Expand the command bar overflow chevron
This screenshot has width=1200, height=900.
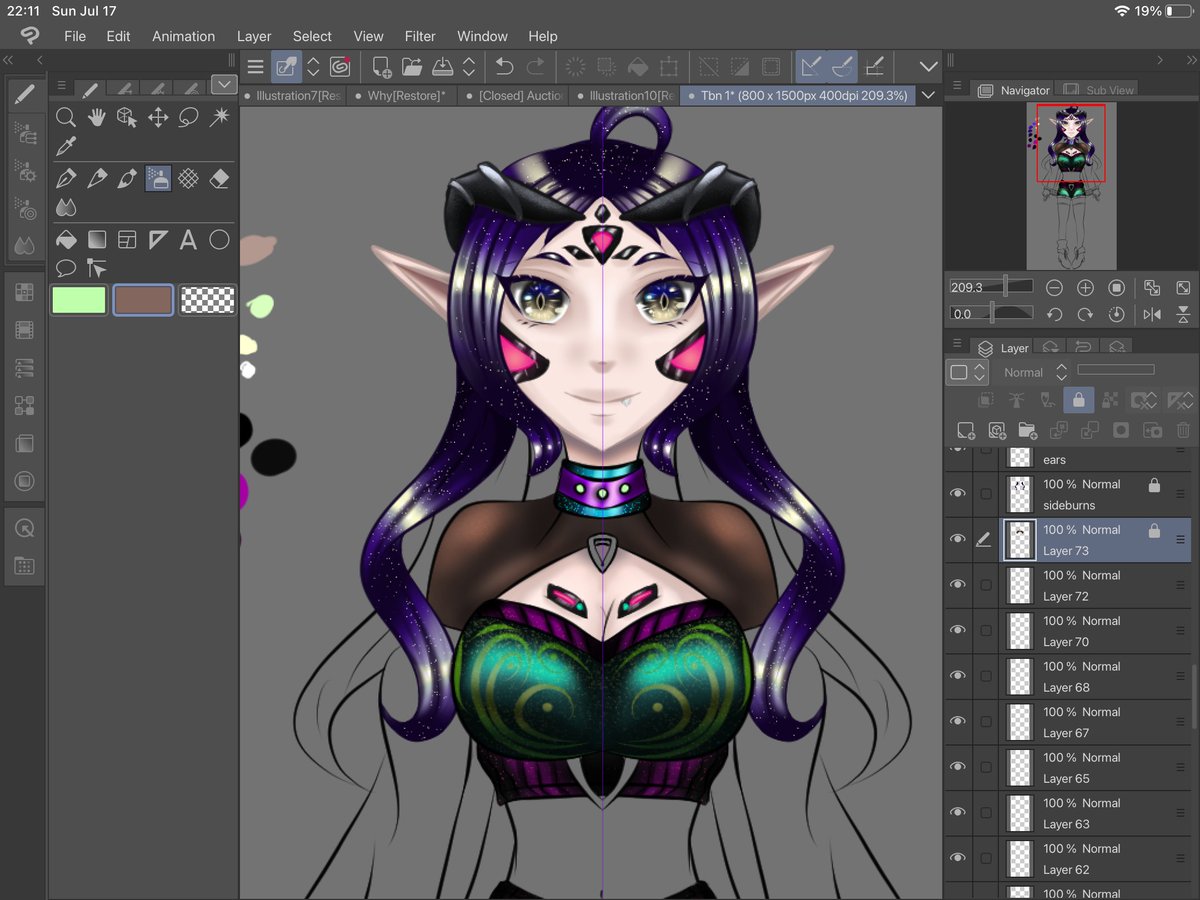pos(929,67)
